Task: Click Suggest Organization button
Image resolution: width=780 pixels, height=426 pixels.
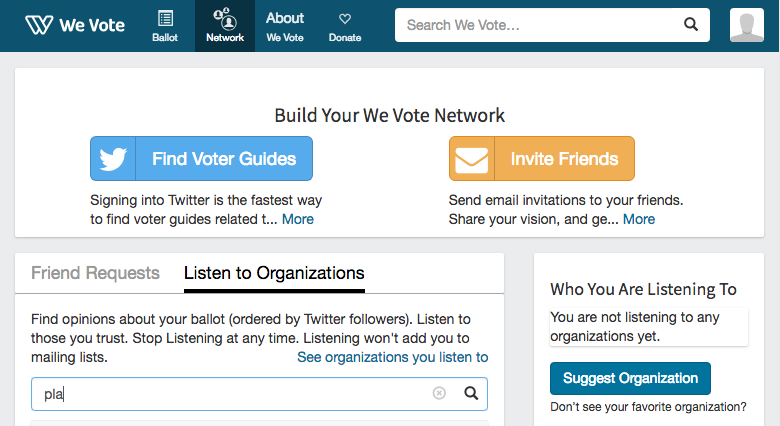Action: (630, 378)
